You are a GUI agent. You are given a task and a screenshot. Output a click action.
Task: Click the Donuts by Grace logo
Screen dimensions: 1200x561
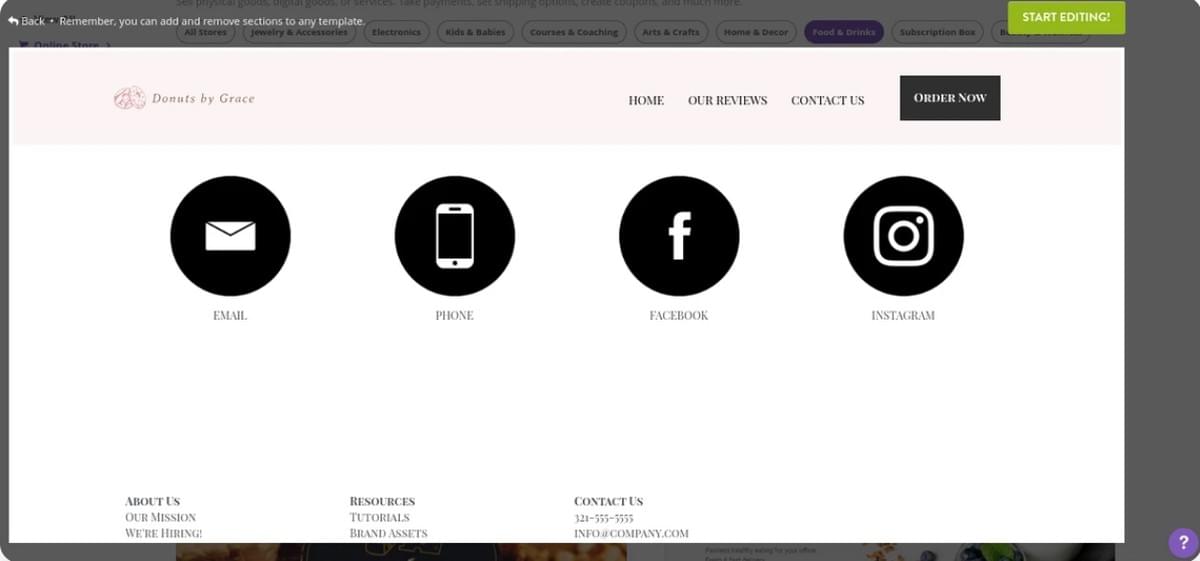tap(184, 98)
